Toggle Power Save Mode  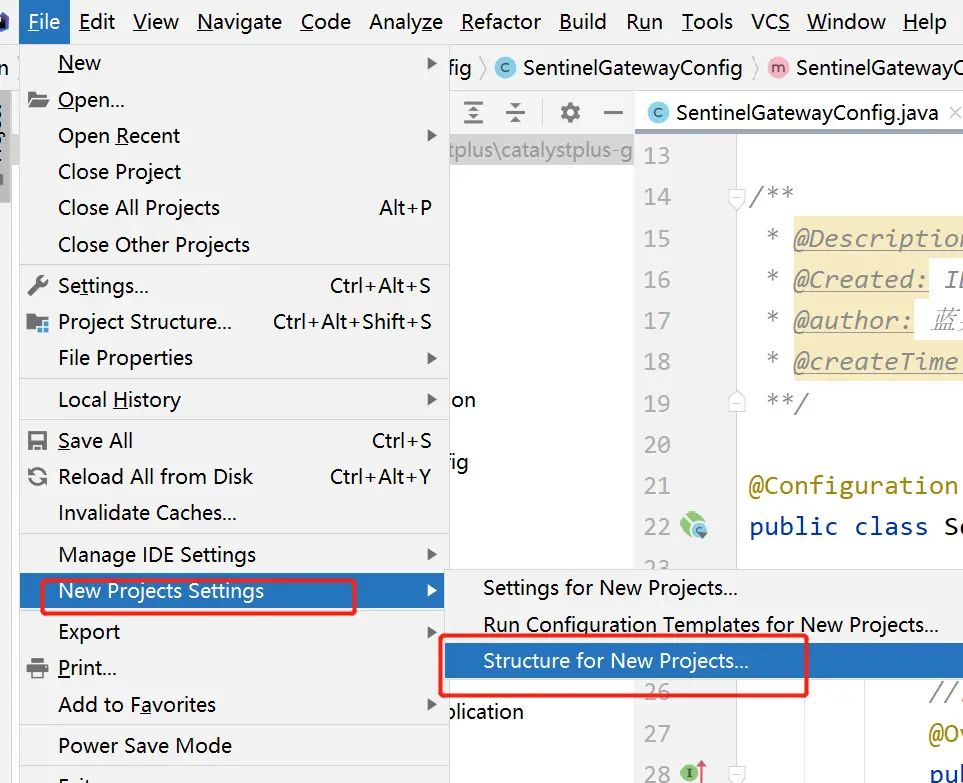pos(145,746)
